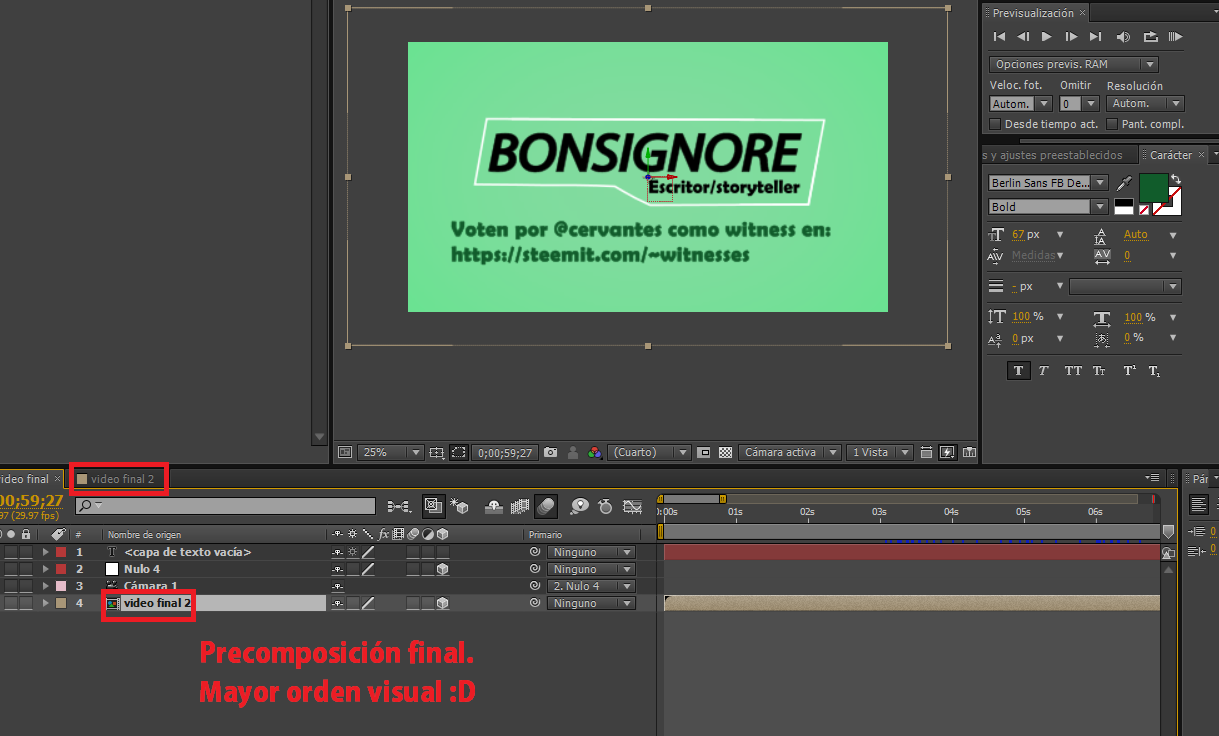Open the 25% magnification dropdown
This screenshot has width=1219, height=736.
pos(391,452)
